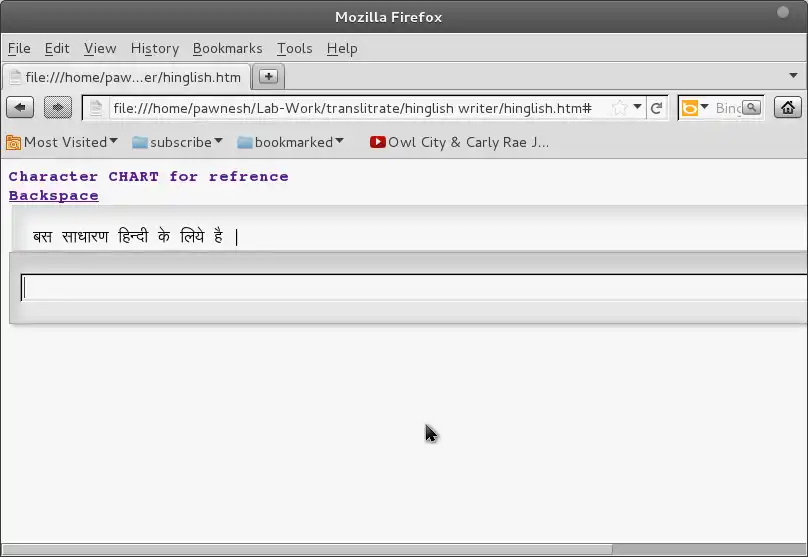The width and height of the screenshot is (808, 557).
Task: Click the Bing search magnifier icon
Action: 752,108
